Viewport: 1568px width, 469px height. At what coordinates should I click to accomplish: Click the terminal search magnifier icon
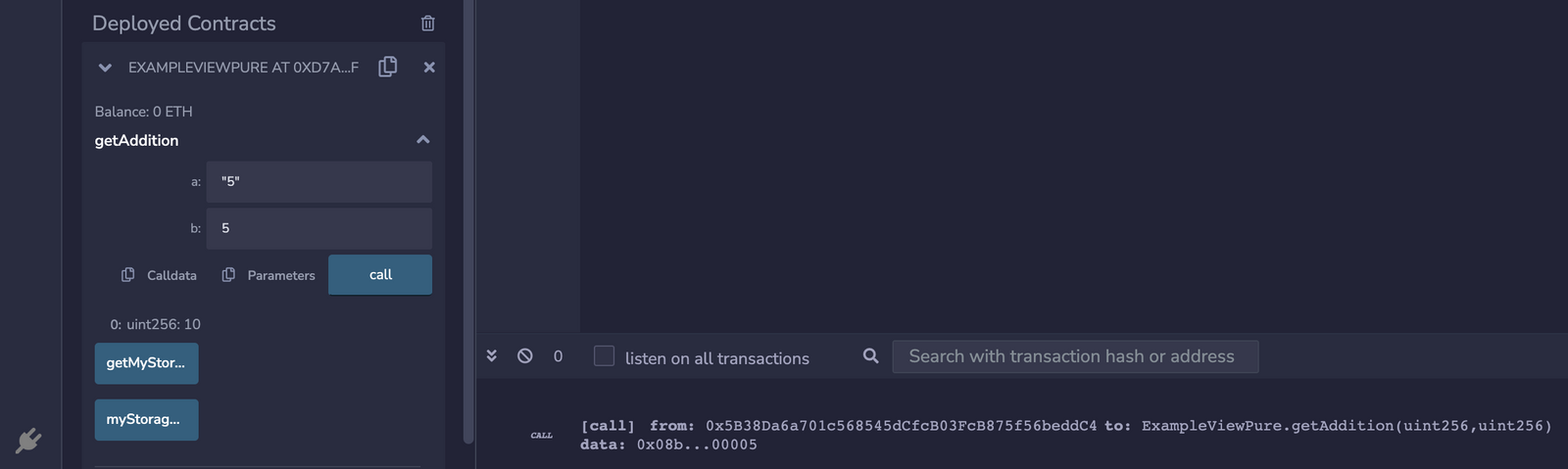[x=870, y=355]
